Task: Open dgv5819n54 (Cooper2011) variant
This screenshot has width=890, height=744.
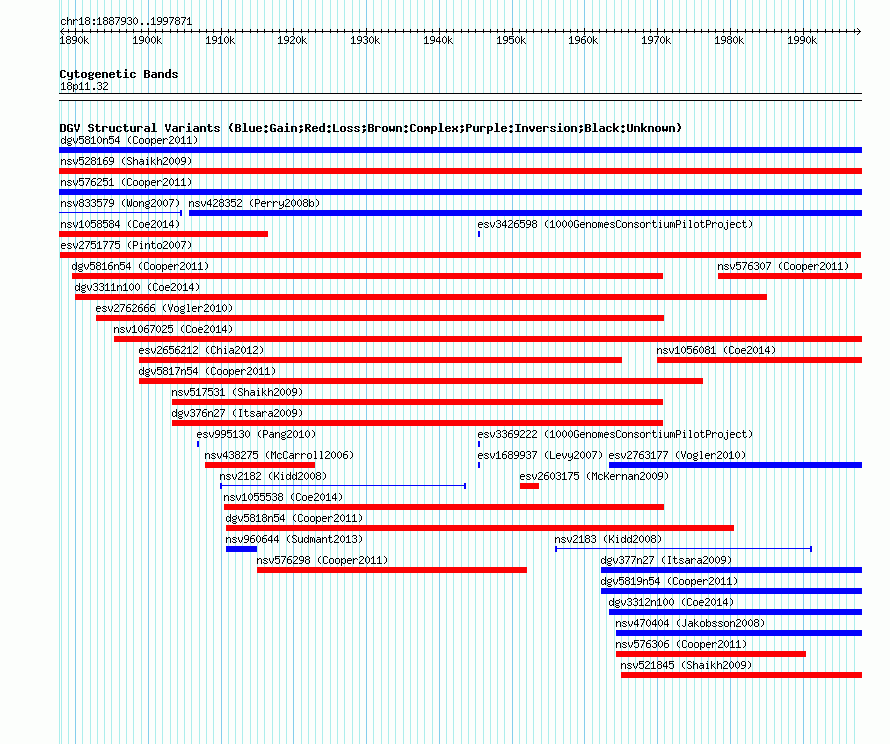Action: coord(669,581)
